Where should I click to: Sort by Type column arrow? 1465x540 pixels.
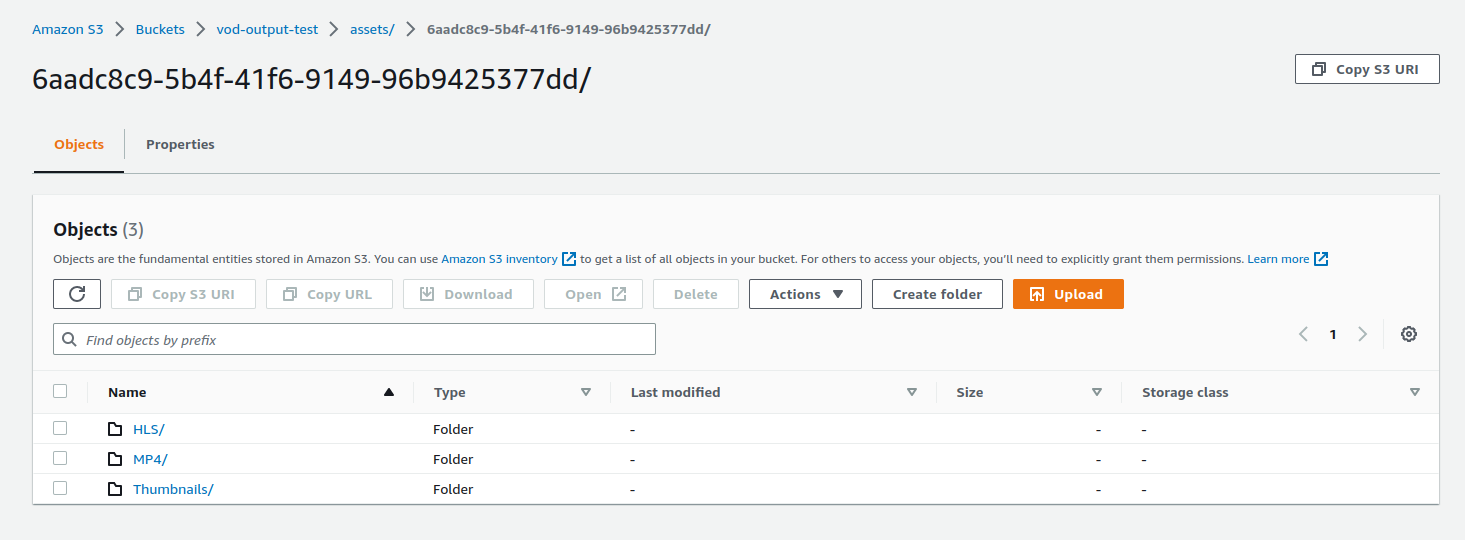(586, 392)
